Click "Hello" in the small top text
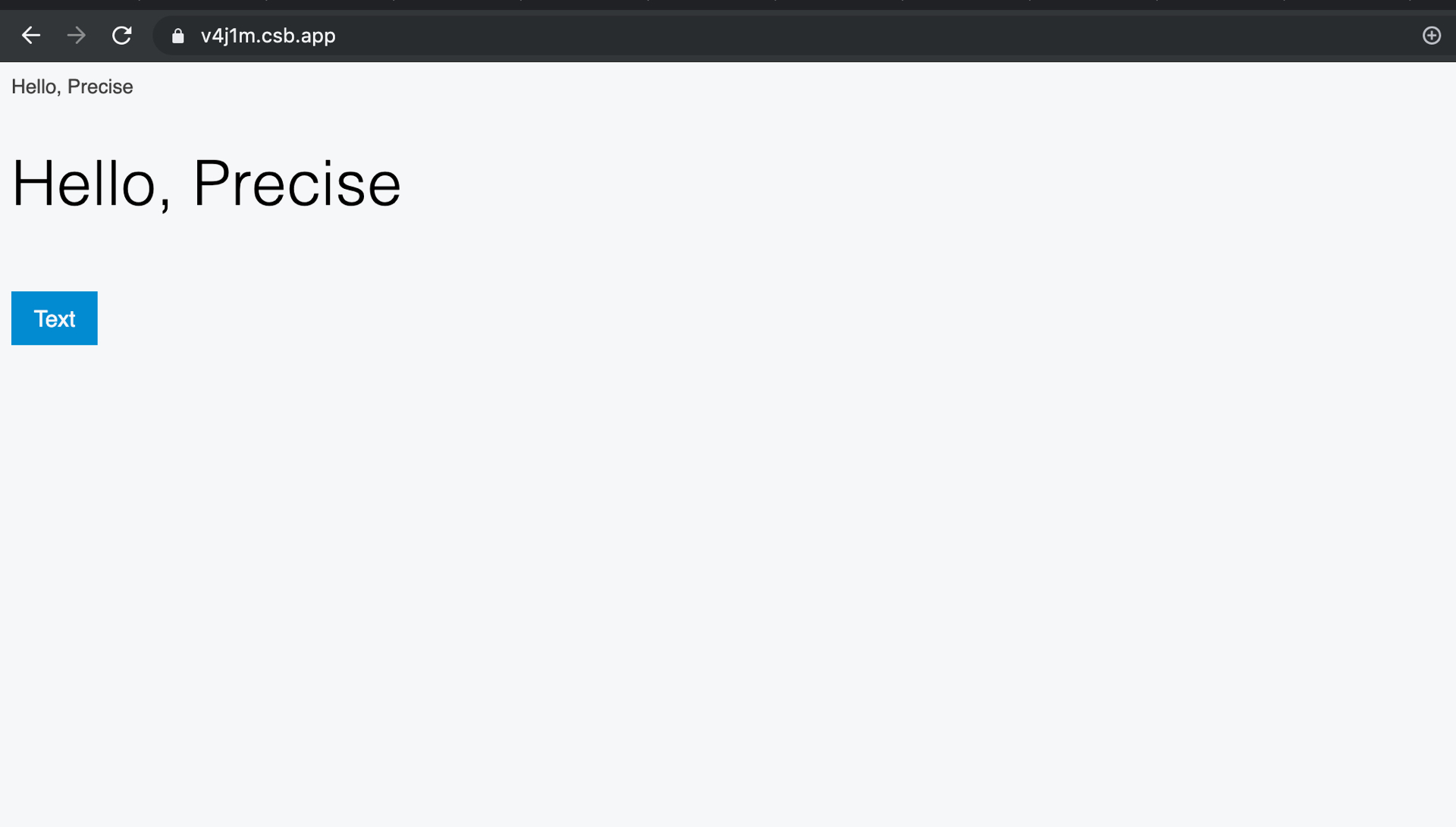This screenshot has width=1456, height=827. pos(34,87)
